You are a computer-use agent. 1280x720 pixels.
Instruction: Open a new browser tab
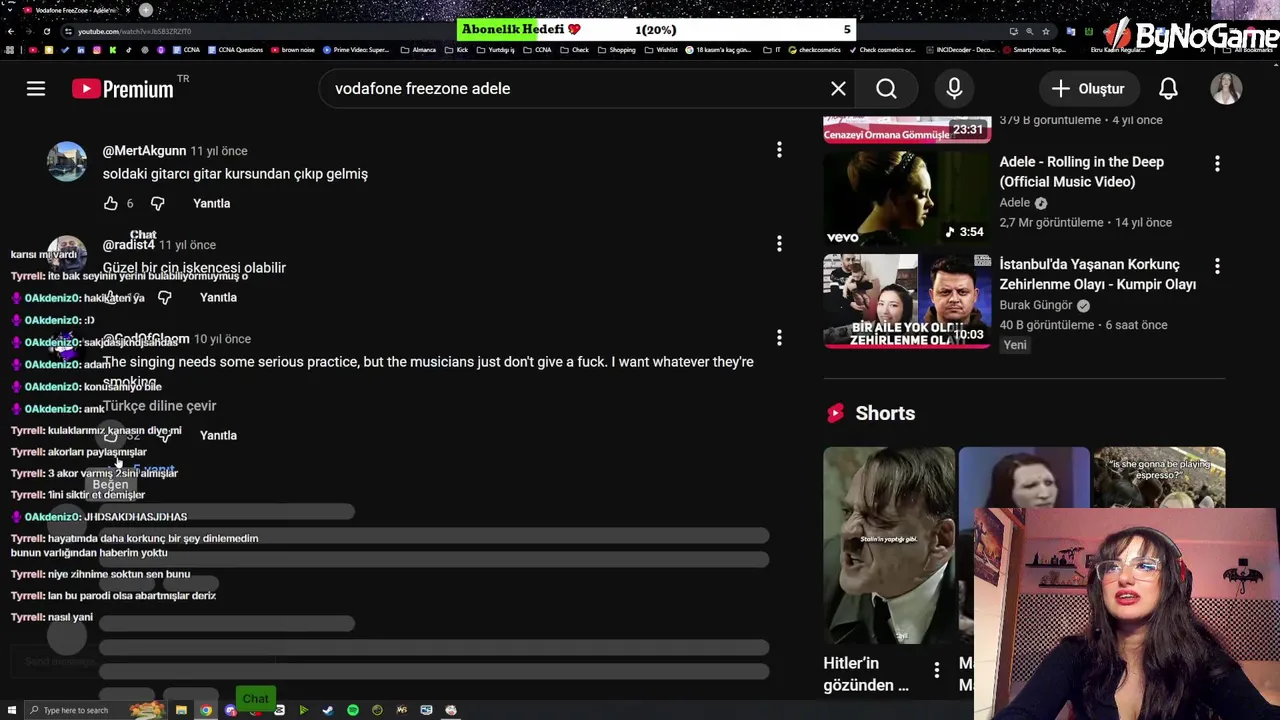click(146, 10)
